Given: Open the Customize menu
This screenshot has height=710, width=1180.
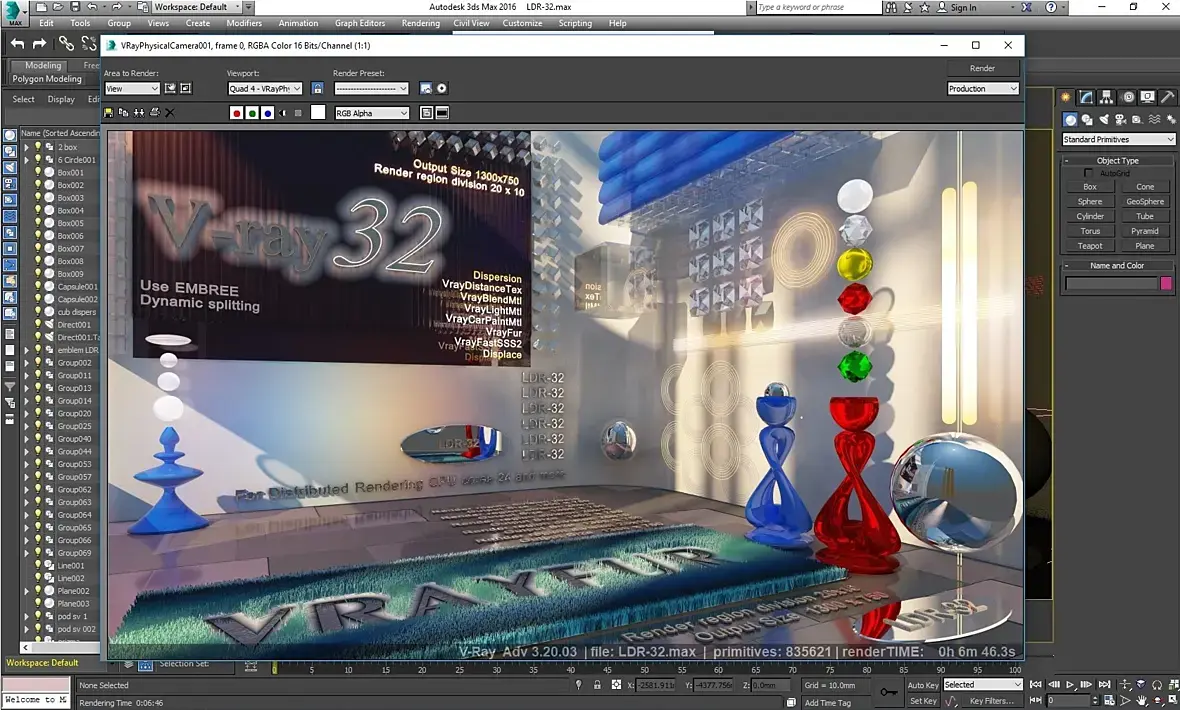Looking at the screenshot, I should coord(522,23).
